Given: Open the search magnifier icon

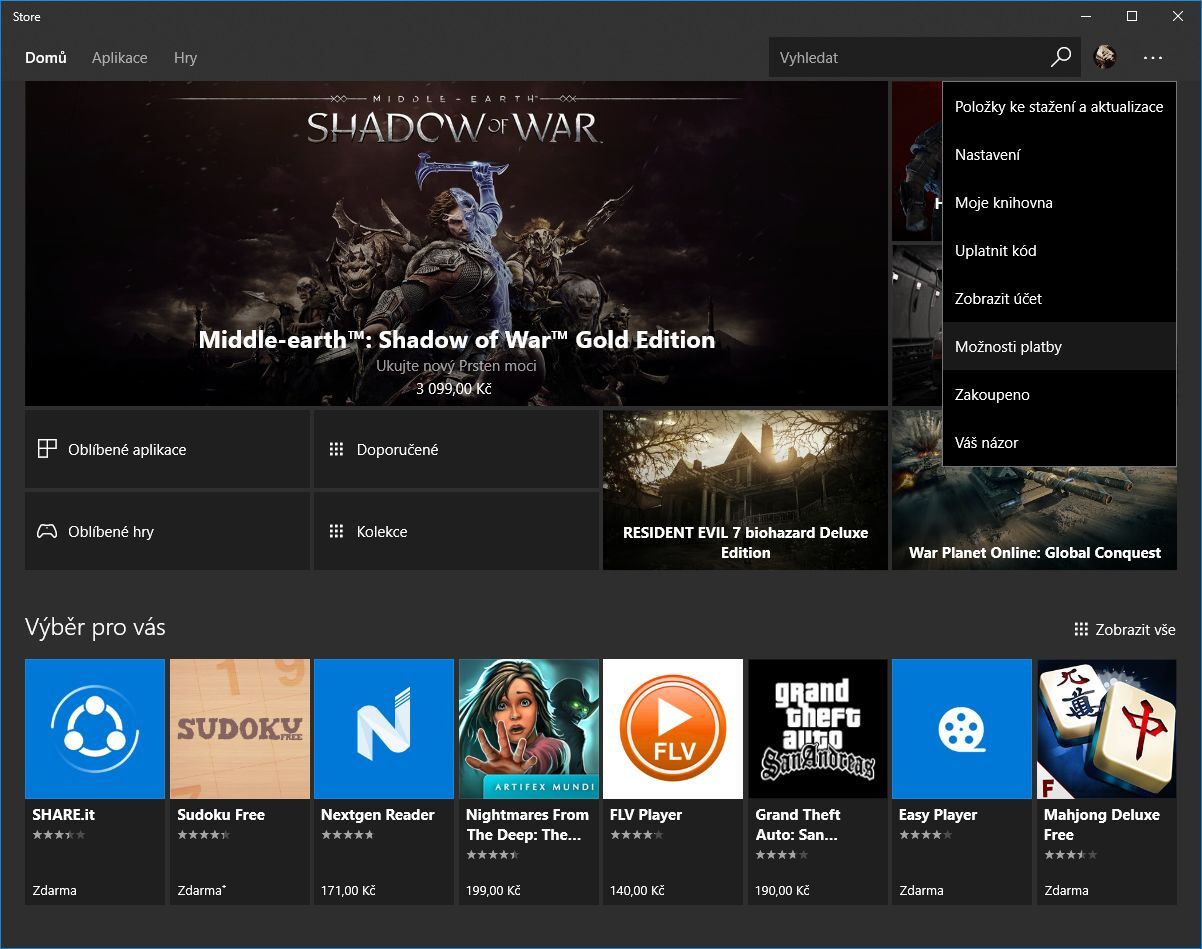Looking at the screenshot, I should pyautogui.click(x=1060, y=57).
